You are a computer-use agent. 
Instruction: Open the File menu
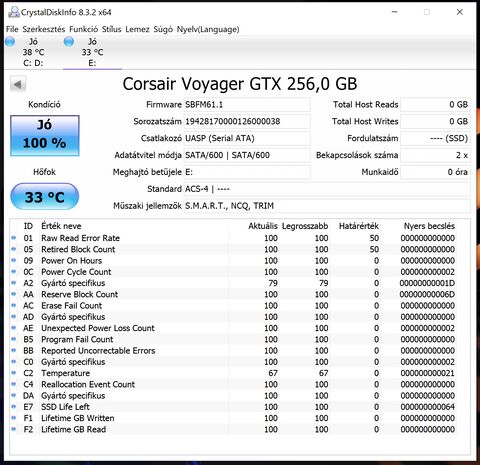12,29
